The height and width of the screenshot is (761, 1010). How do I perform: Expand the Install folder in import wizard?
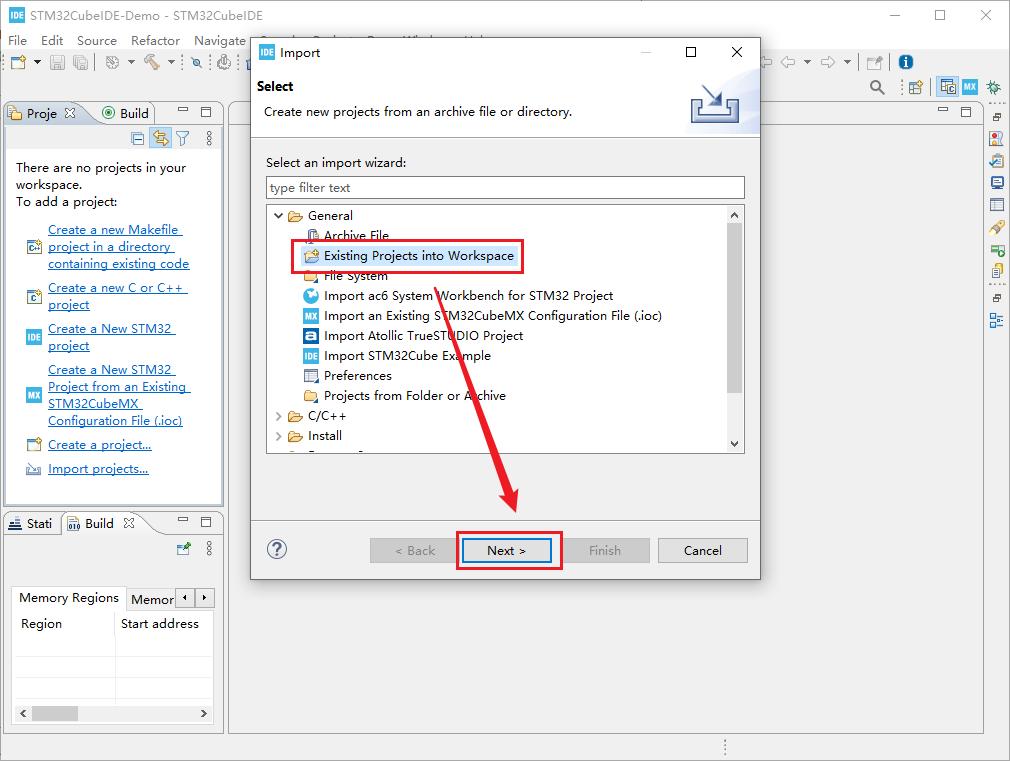tap(279, 436)
